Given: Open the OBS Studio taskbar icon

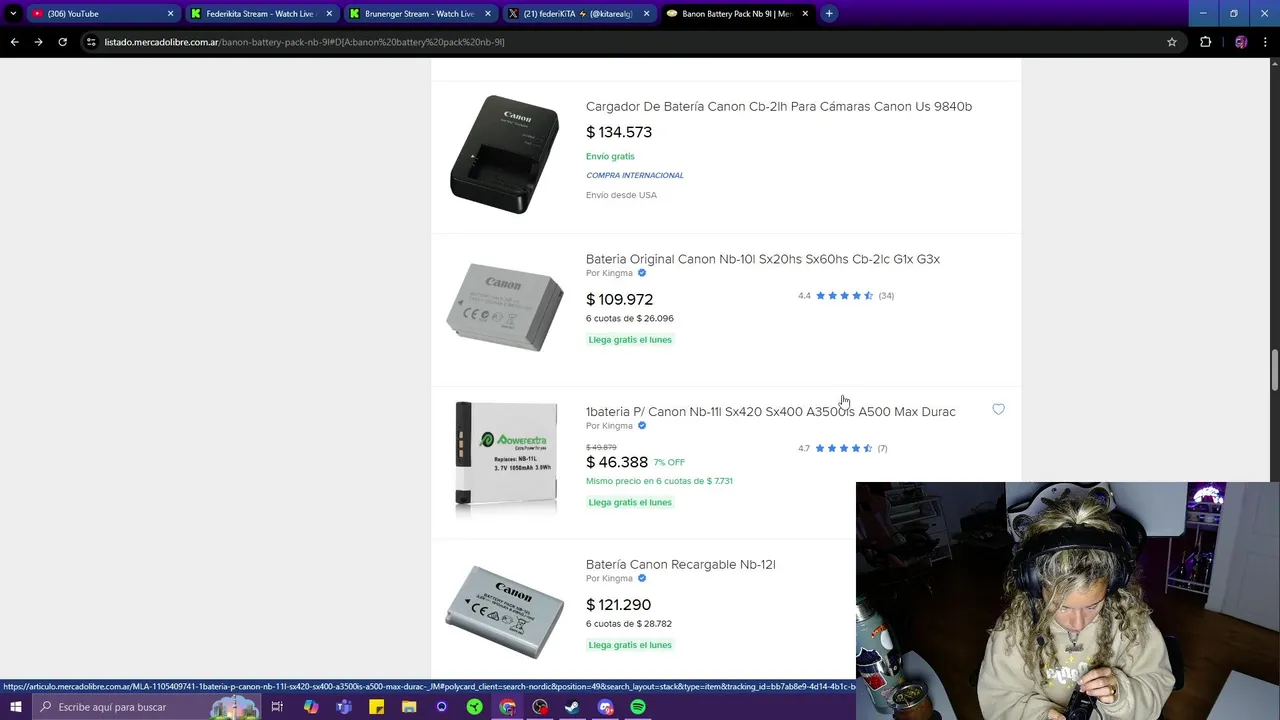Looking at the screenshot, I should [540, 707].
